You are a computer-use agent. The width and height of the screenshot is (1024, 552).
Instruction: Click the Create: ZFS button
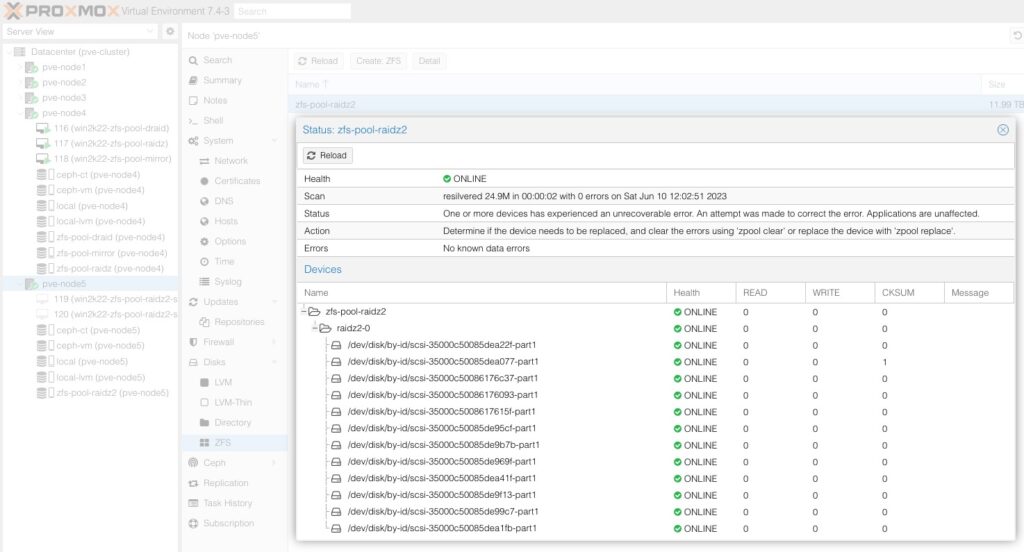pos(379,61)
